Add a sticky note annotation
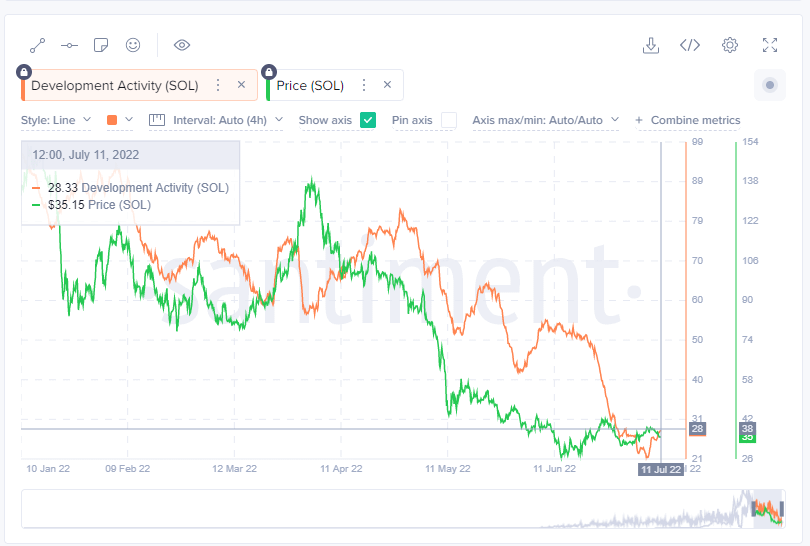The height and width of the screenshot is (546, 810). pos(101,45)
